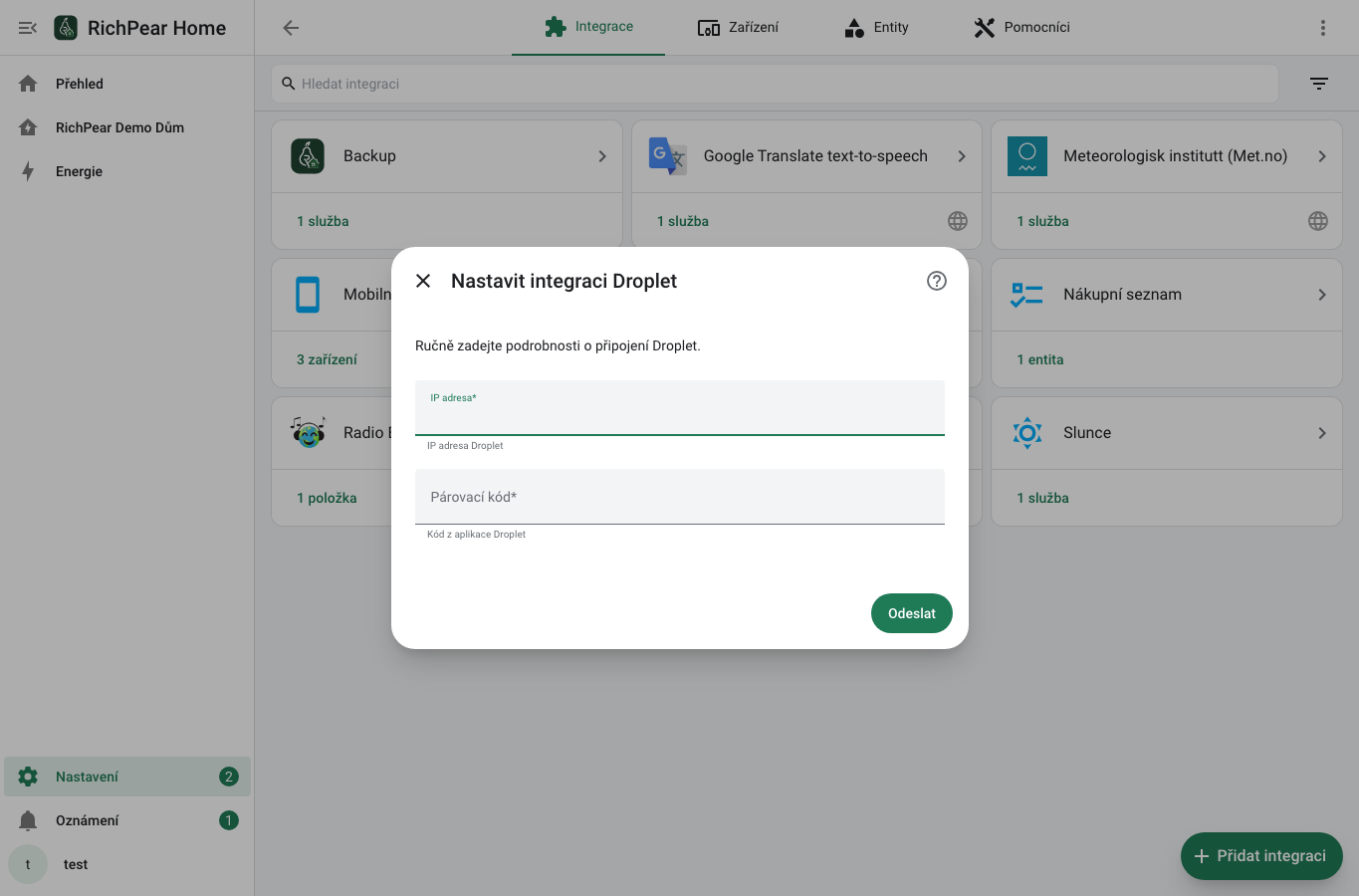This screenshot has width=1359, height=896.
Task: Focus the IP adresa input field
Action: click(x=680, y=408)
